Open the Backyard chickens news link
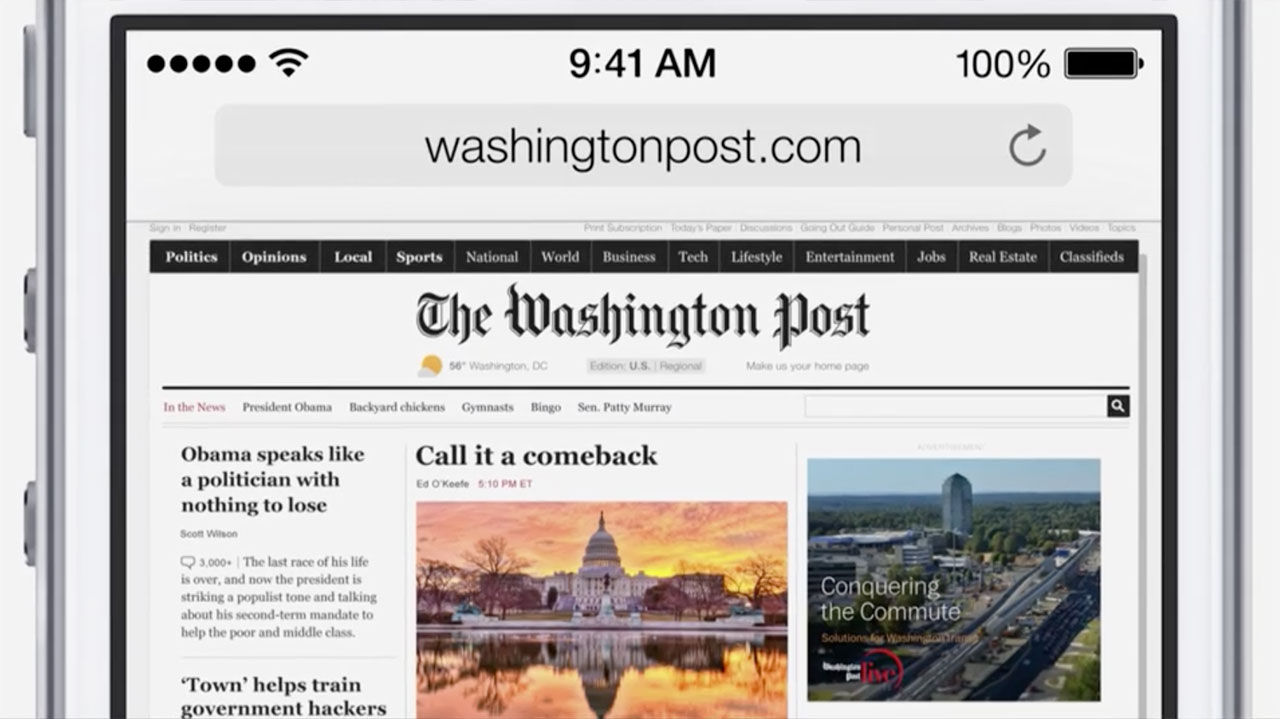This screenshot has height=719, width=1280. 397,407
